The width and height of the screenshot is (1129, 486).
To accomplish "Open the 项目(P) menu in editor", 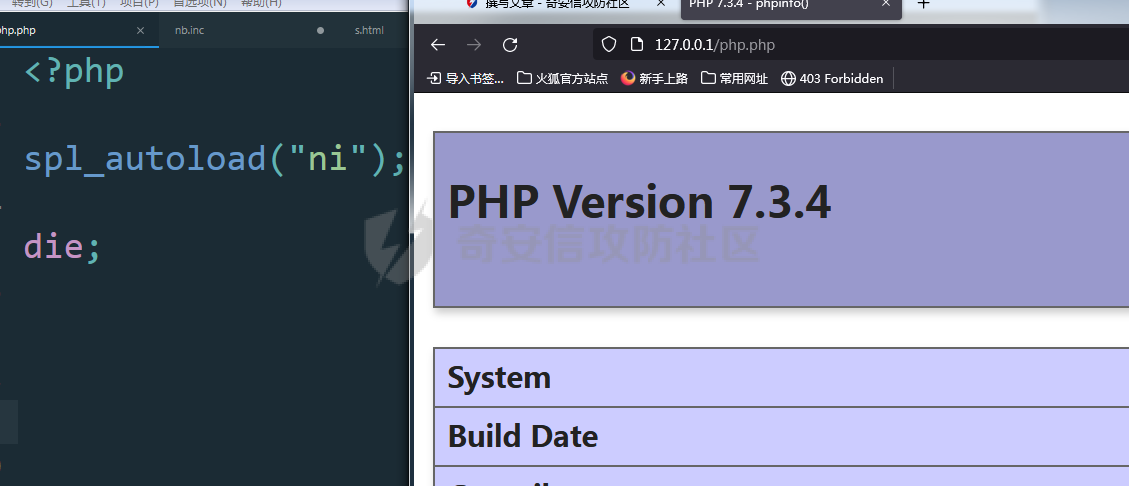I will click(x=139, y=4).
